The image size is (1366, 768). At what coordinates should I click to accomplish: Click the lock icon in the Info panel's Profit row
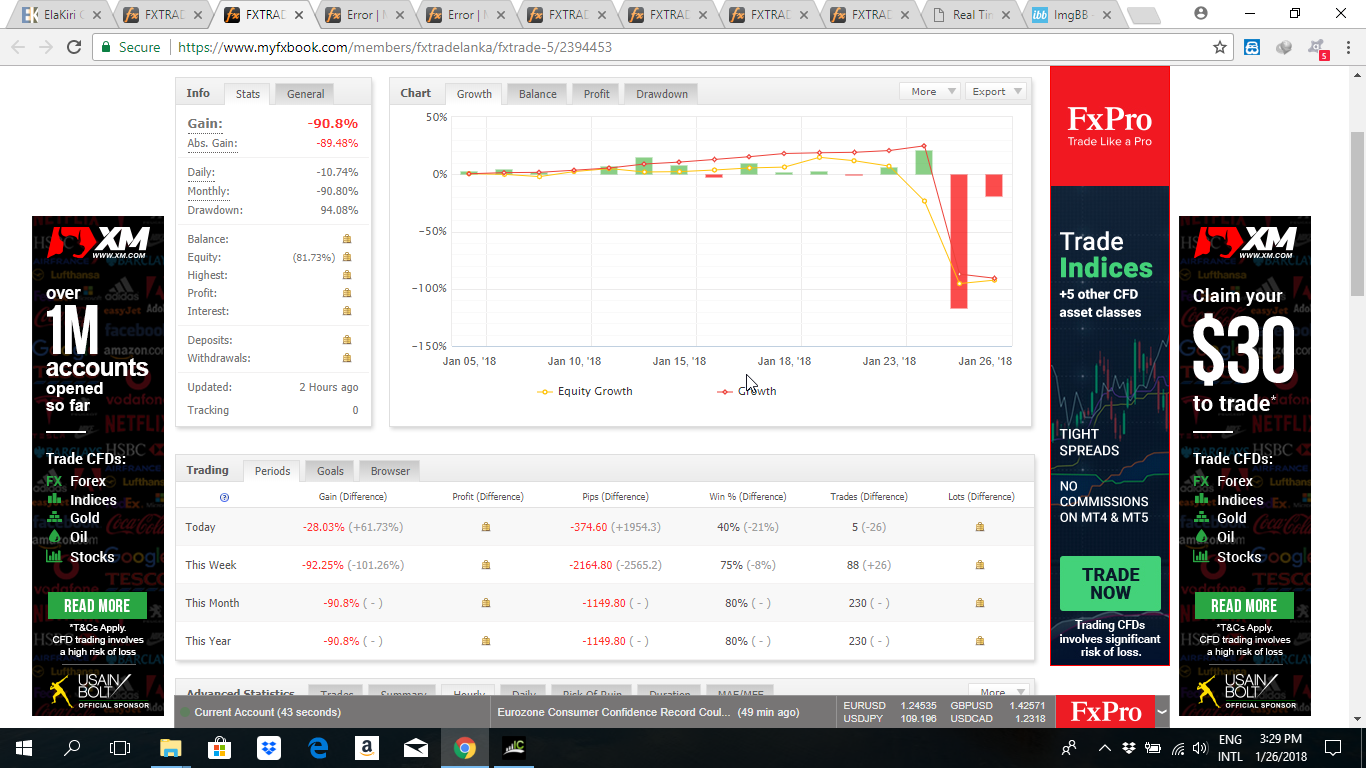click(347, 293)
